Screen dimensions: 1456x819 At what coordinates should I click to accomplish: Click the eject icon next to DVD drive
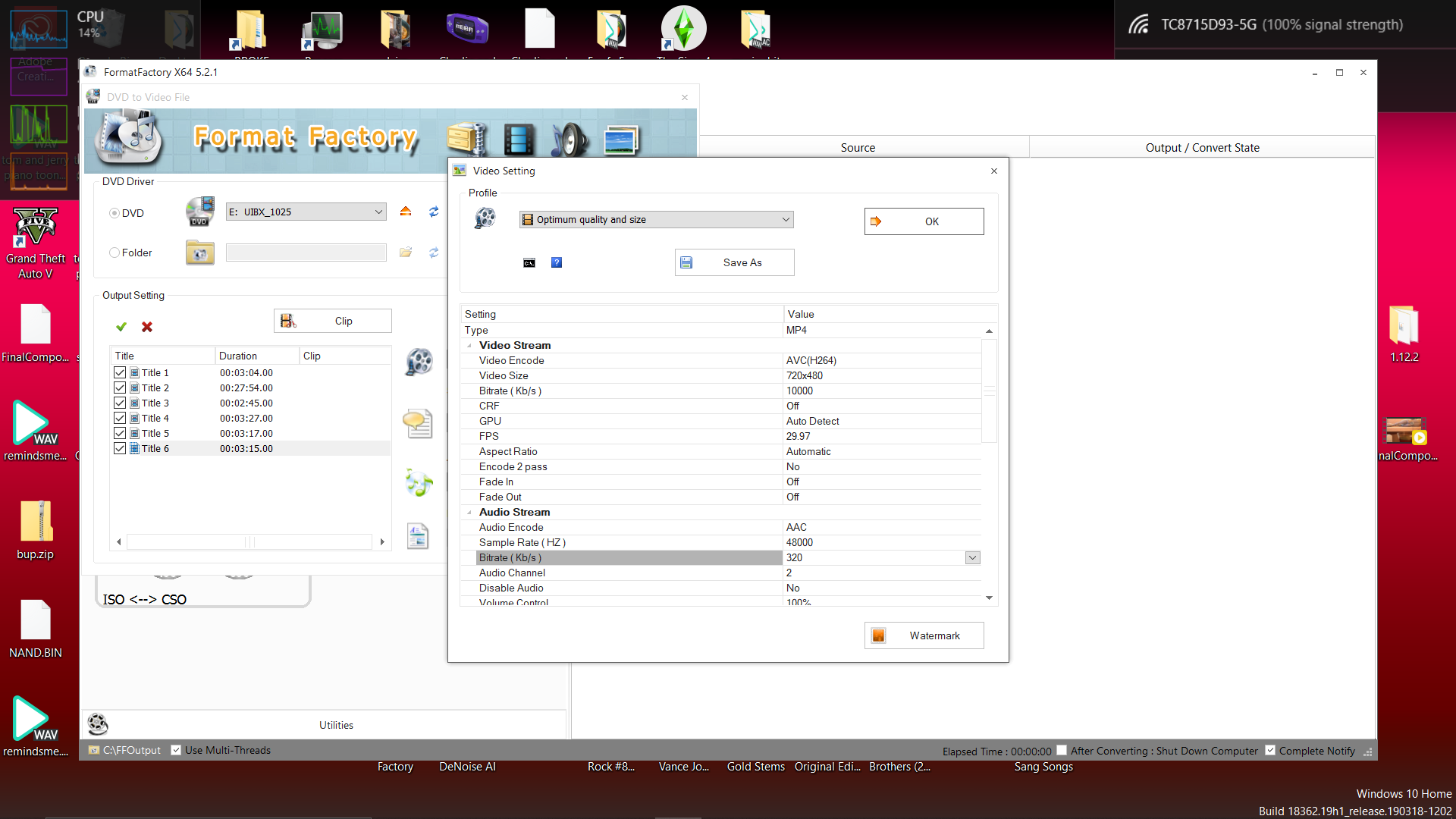tap(406, 212)
